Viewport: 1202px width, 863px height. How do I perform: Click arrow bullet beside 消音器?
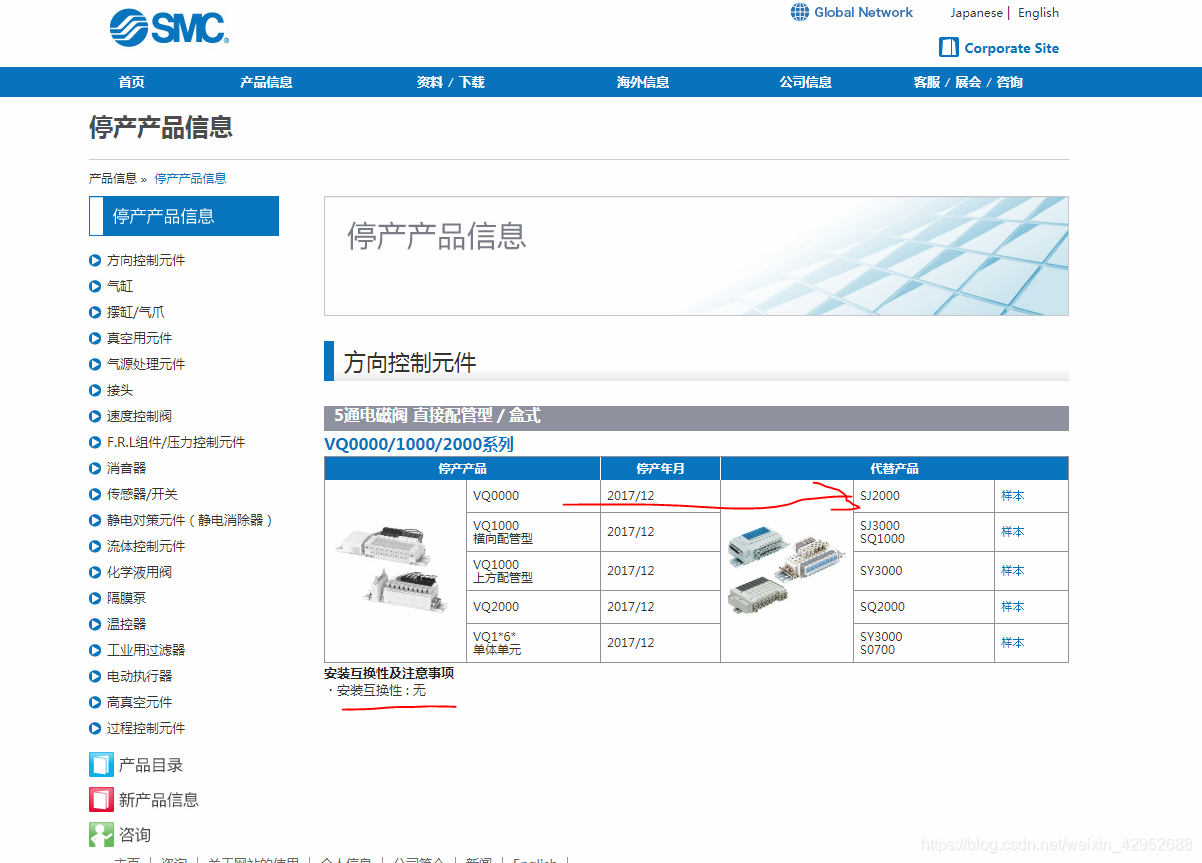point(95,468)
